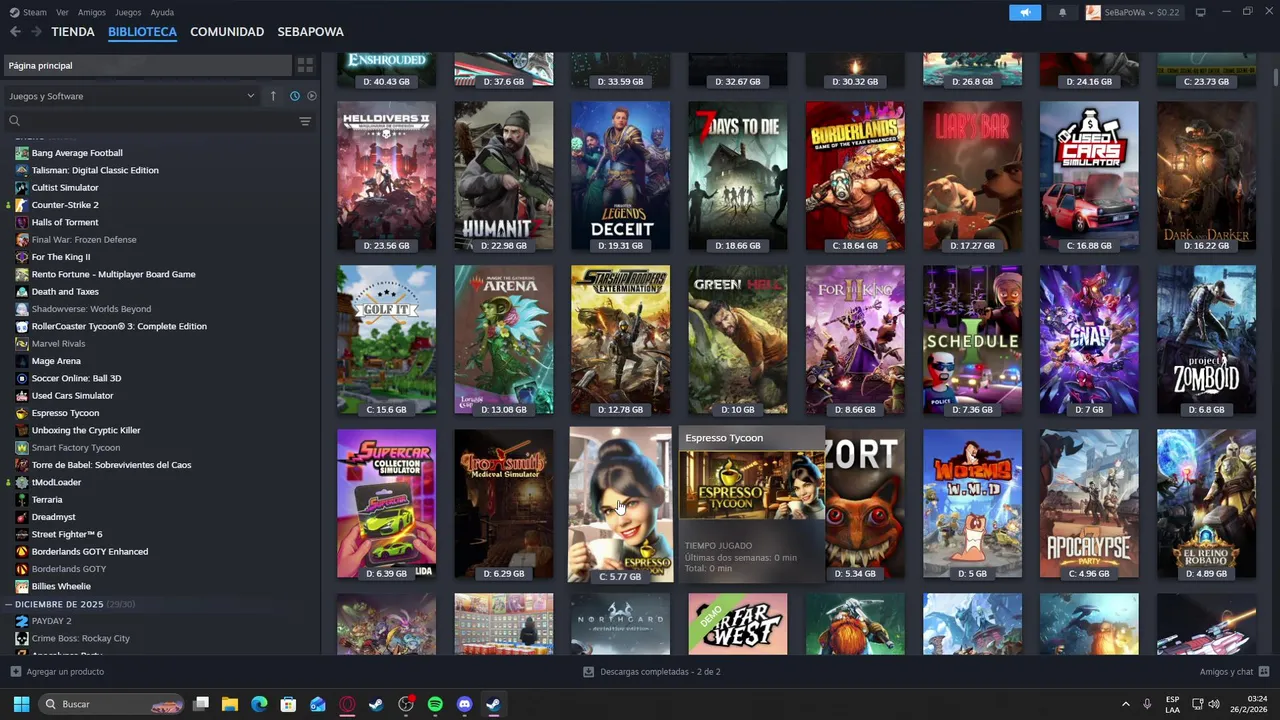
Task: Open Used Cars Simulator cover
Action: (x=1089, y=176)
